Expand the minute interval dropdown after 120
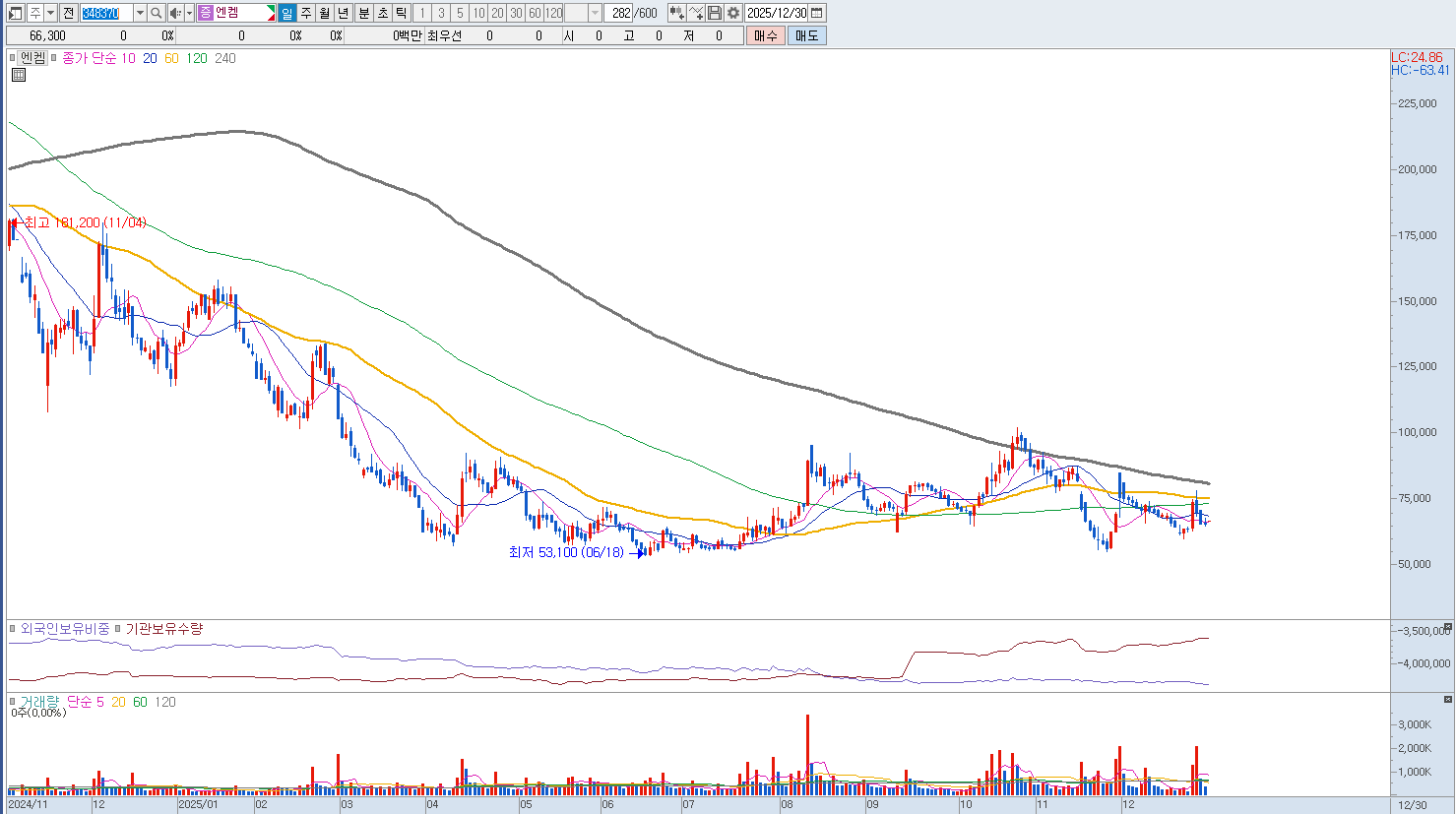This screenshot has width=1456, height=814. click(x=595, y=13)
